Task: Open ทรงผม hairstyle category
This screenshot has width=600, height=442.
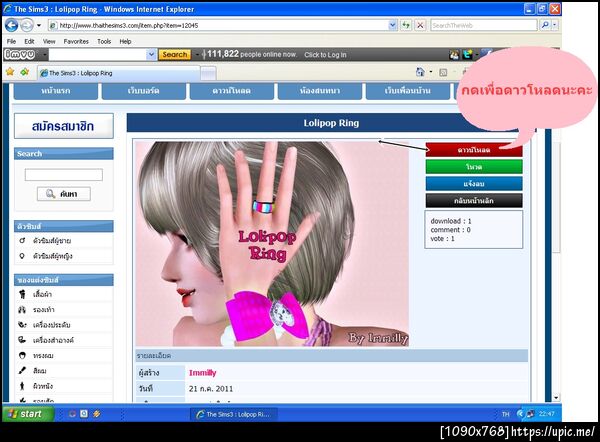Action: [x=43, y=356]
